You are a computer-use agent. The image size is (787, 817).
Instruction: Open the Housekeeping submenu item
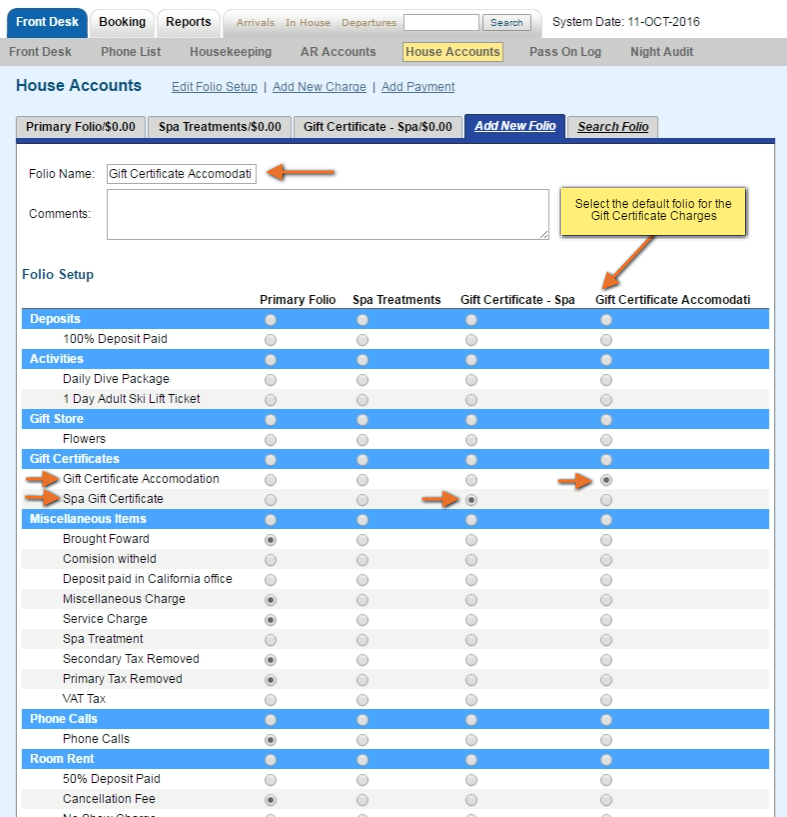point(230,52)
